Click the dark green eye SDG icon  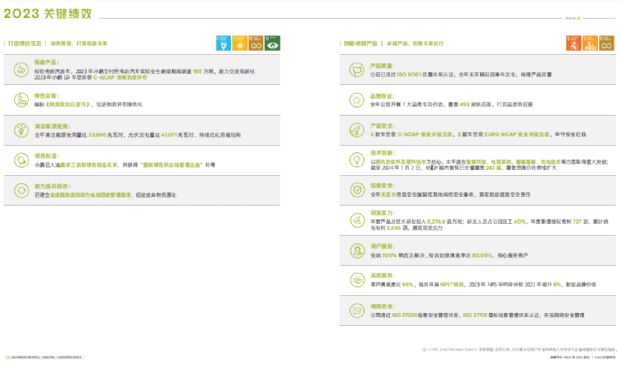pos(272,43)
